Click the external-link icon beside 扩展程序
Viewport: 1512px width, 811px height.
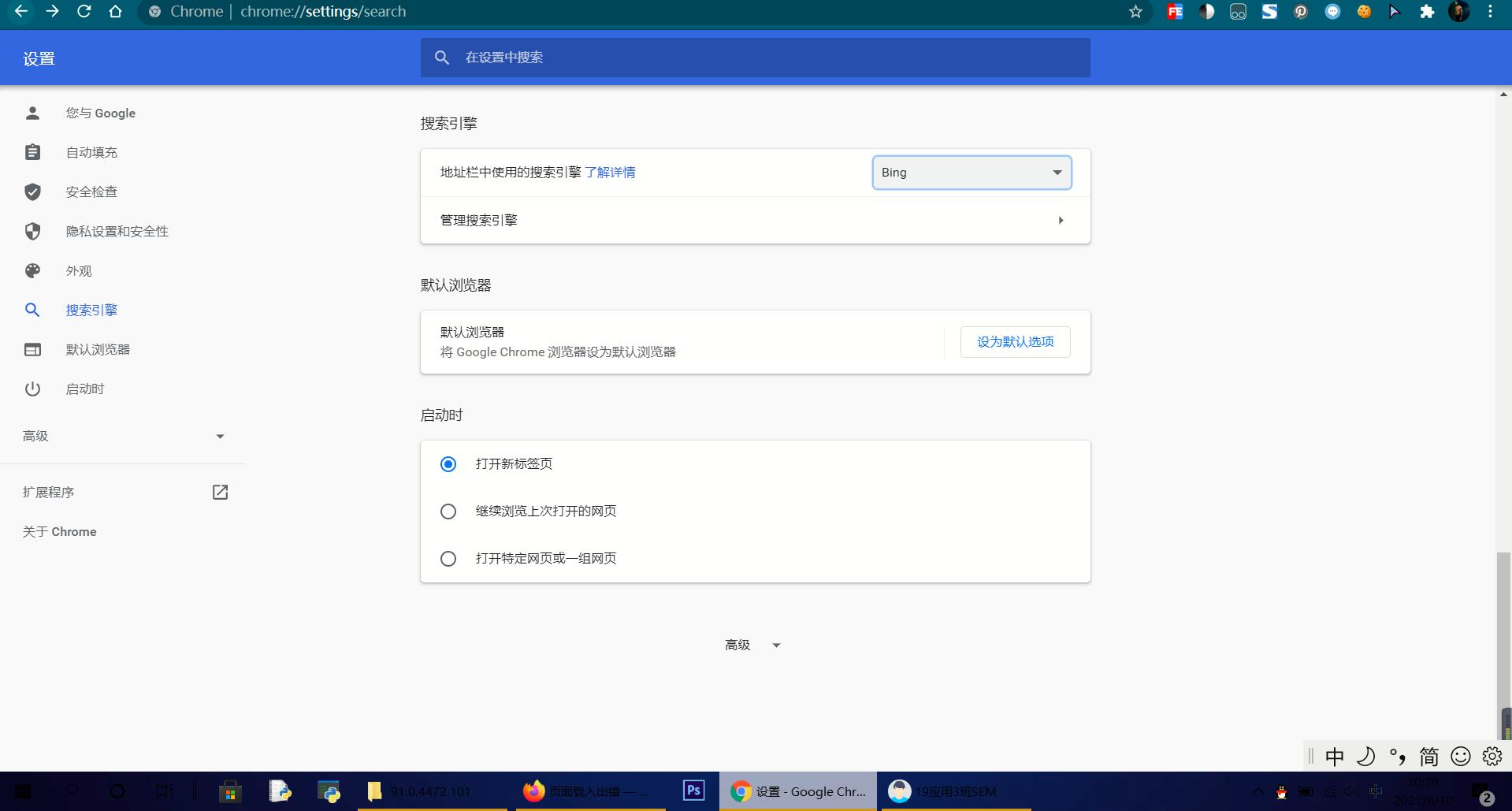(x=220, y=492)
